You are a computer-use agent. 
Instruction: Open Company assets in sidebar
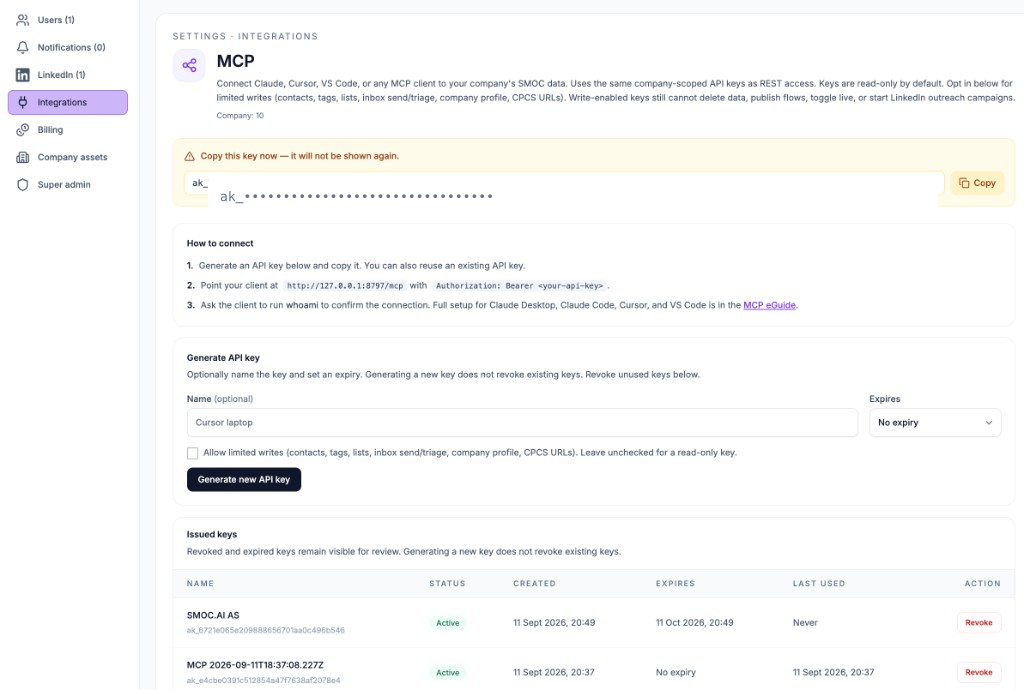(x=68, y=157)
